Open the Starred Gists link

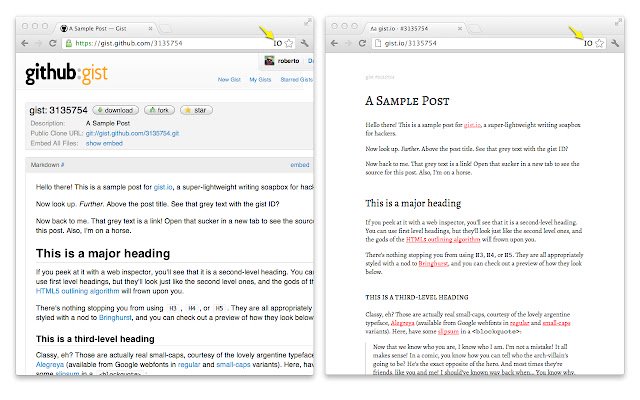click(x=297, y=80)
